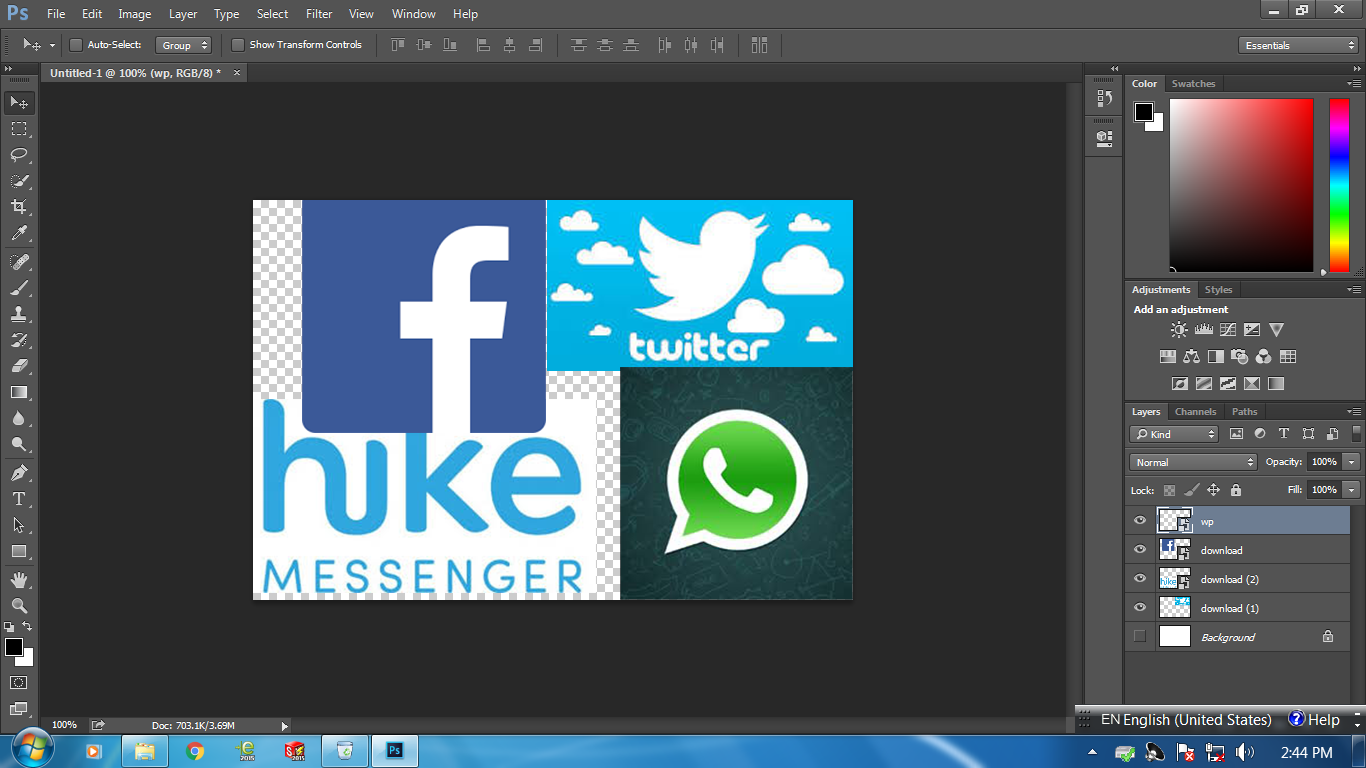The height and width of the screenshot is (768, 1366).
Task: Open Chrome from the taskbar
Action: [195, 750]
